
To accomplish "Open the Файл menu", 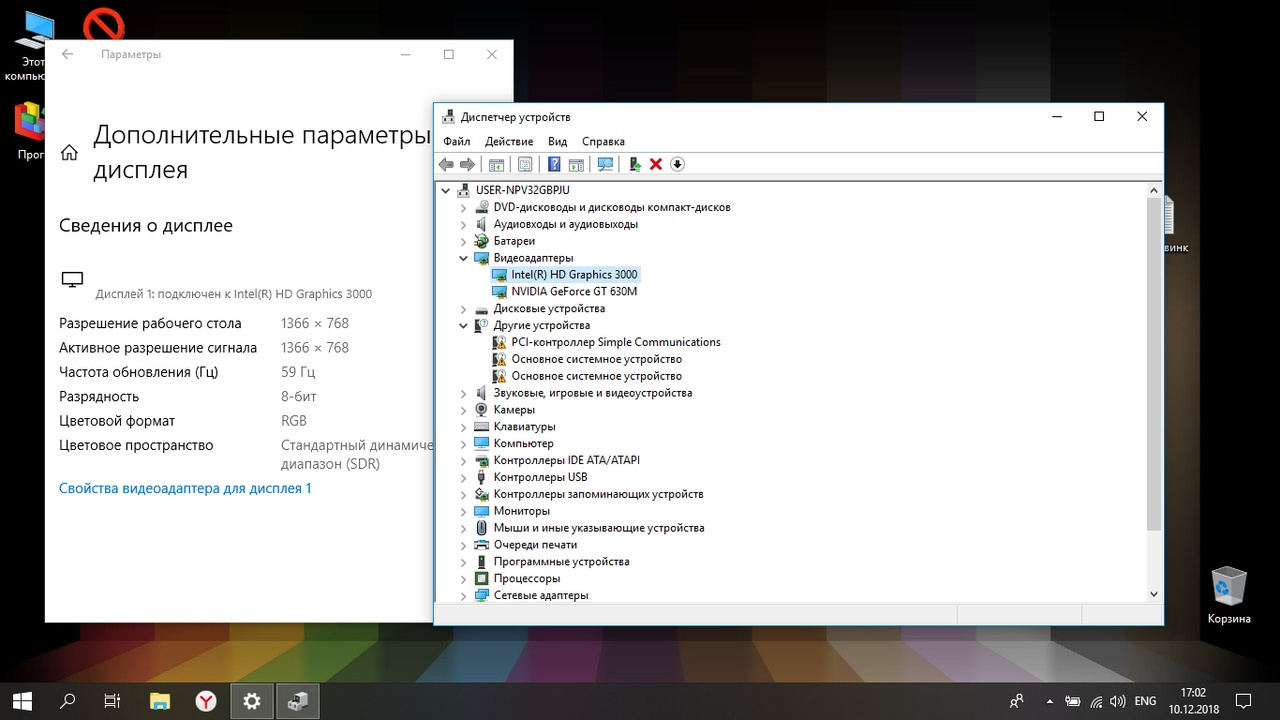I will pos(456,141).
